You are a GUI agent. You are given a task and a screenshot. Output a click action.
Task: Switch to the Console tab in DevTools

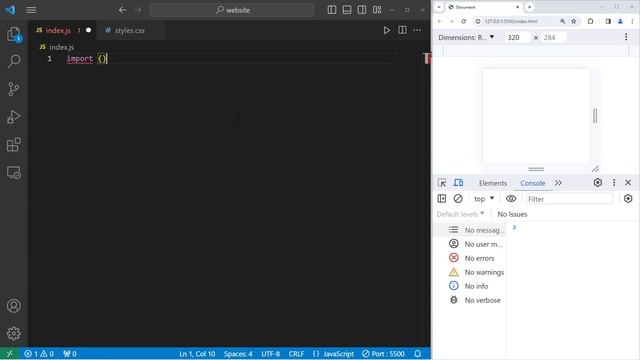click(533, 183)
